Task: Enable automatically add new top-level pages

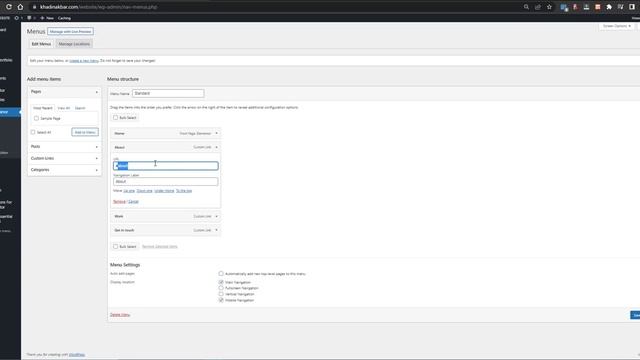Action: click(x=221, y=273)
